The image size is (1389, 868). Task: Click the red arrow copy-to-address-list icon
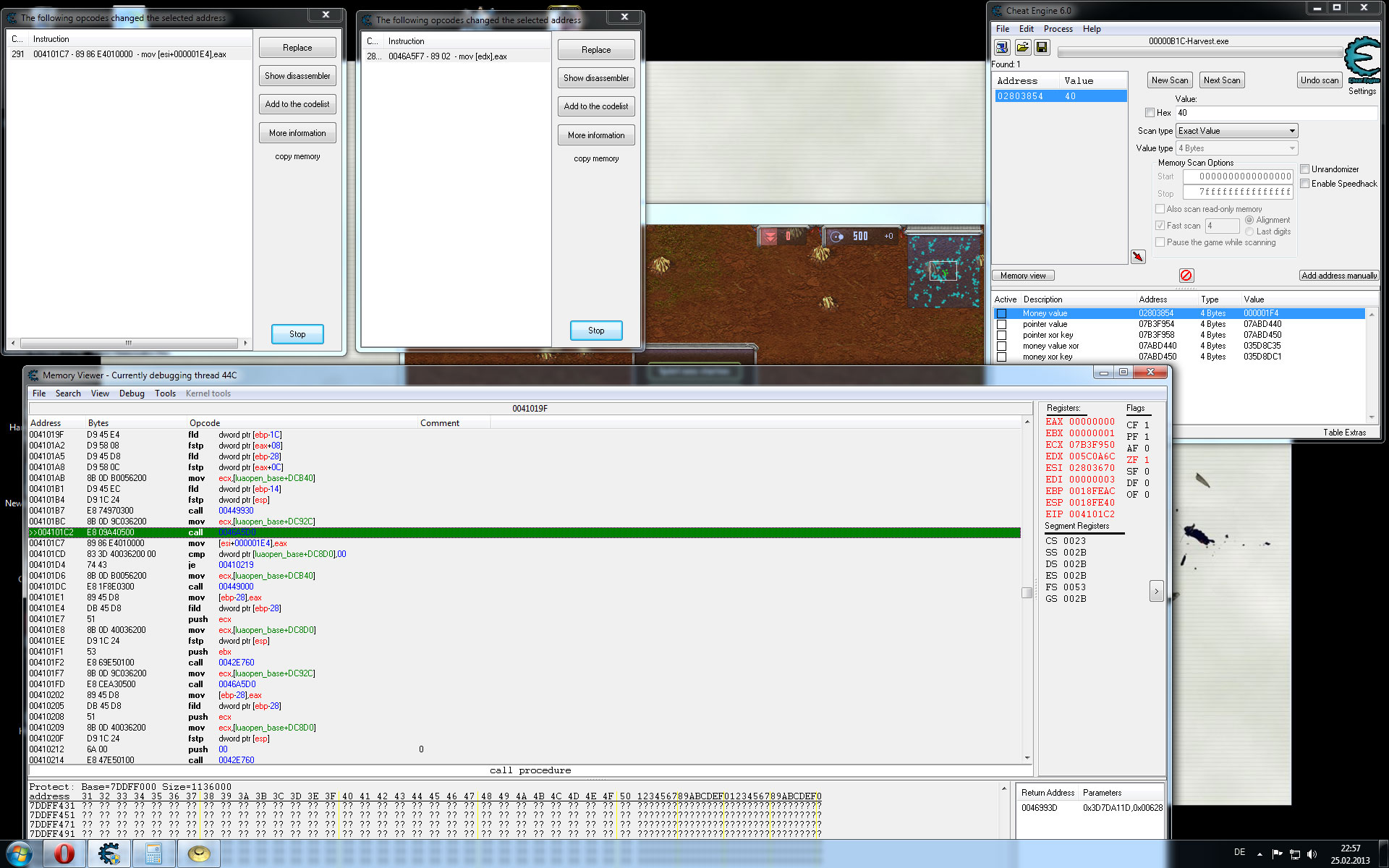[1138, 257]
